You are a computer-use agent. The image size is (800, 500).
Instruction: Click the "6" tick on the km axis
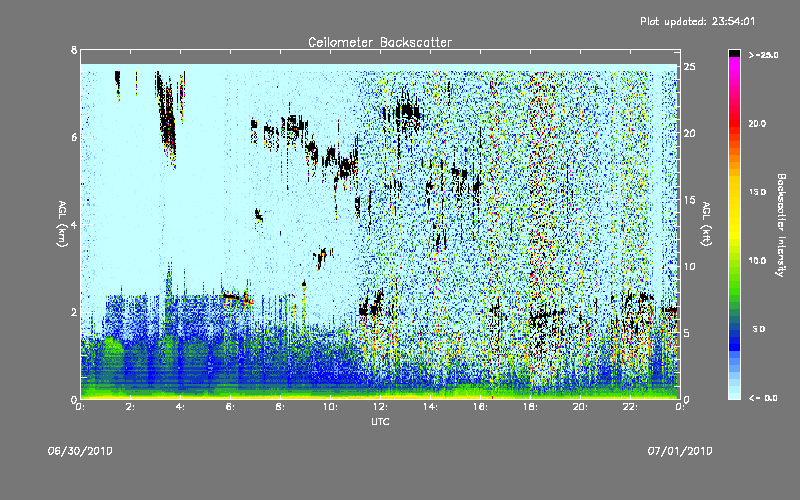[74, 137]
